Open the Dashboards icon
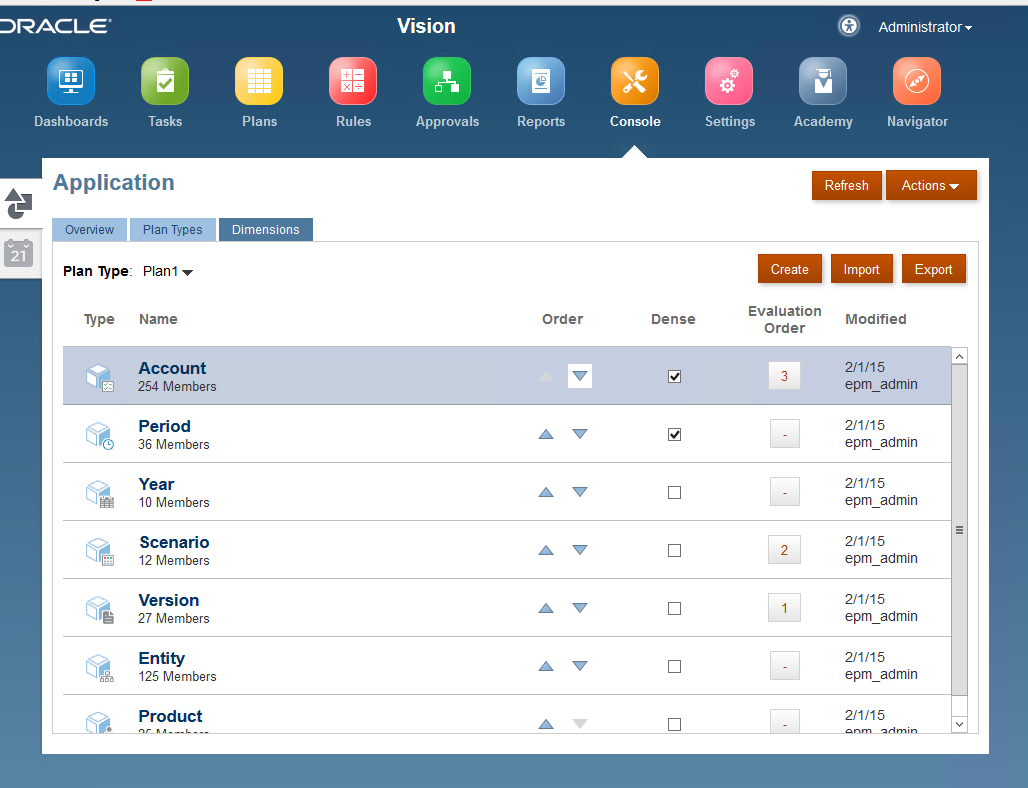Image resolution: width=1028 pixels, height=788 pixels. (x=71, y=81)
